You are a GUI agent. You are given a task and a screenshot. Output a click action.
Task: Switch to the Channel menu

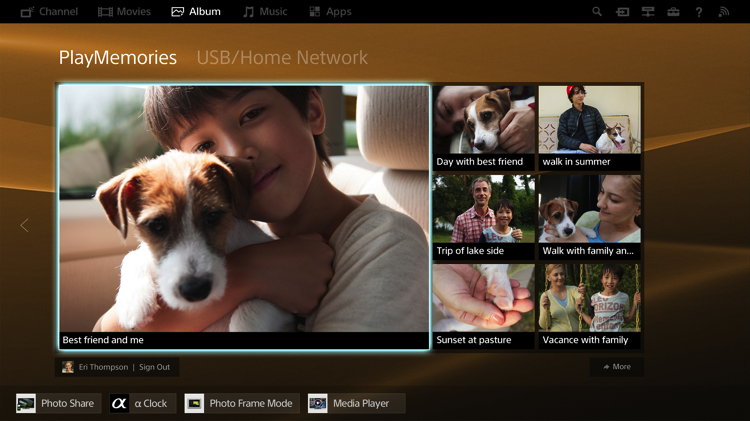click(49, 11)
